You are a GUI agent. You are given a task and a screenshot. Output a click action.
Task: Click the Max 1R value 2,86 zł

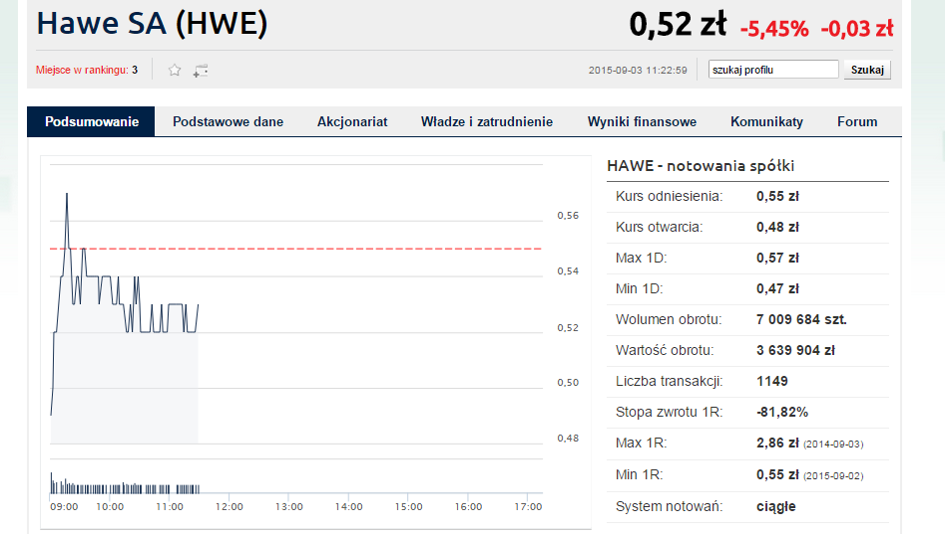pyautogui.click(x=777, y=443)
